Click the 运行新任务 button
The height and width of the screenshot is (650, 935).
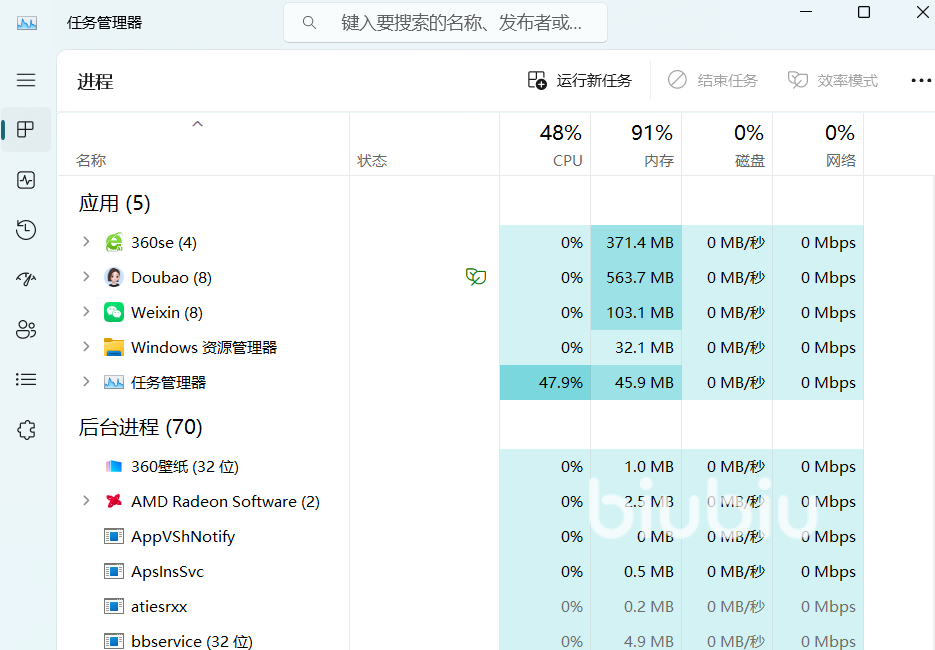pos(580,81)
